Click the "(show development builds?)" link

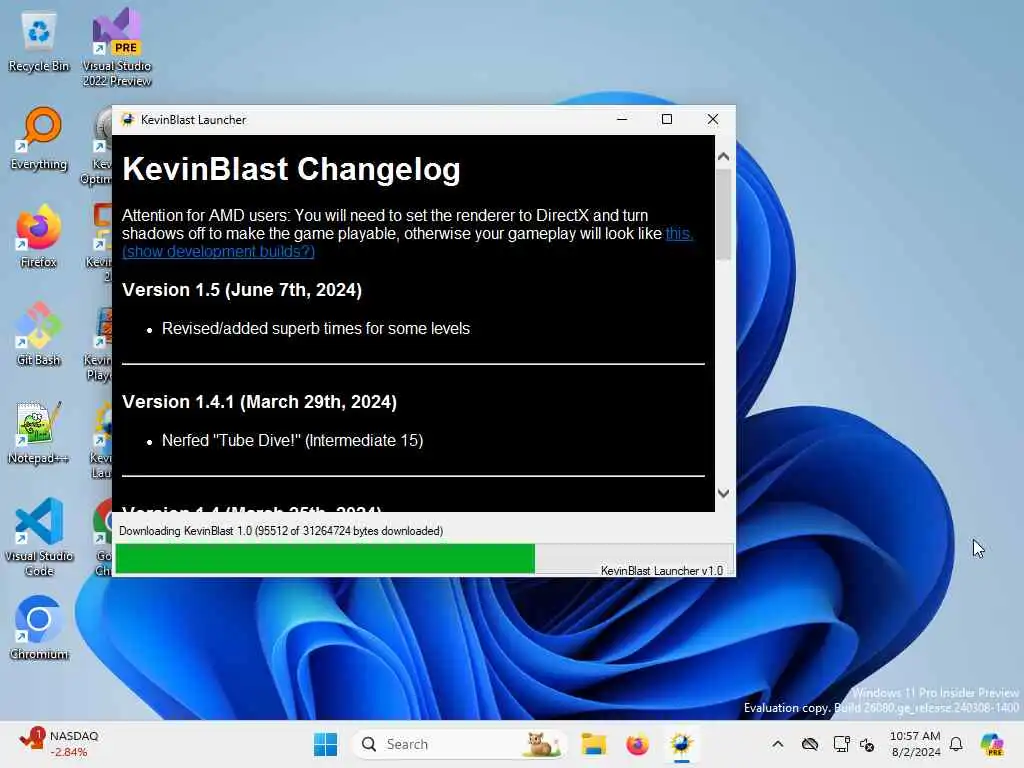(218, 252)
